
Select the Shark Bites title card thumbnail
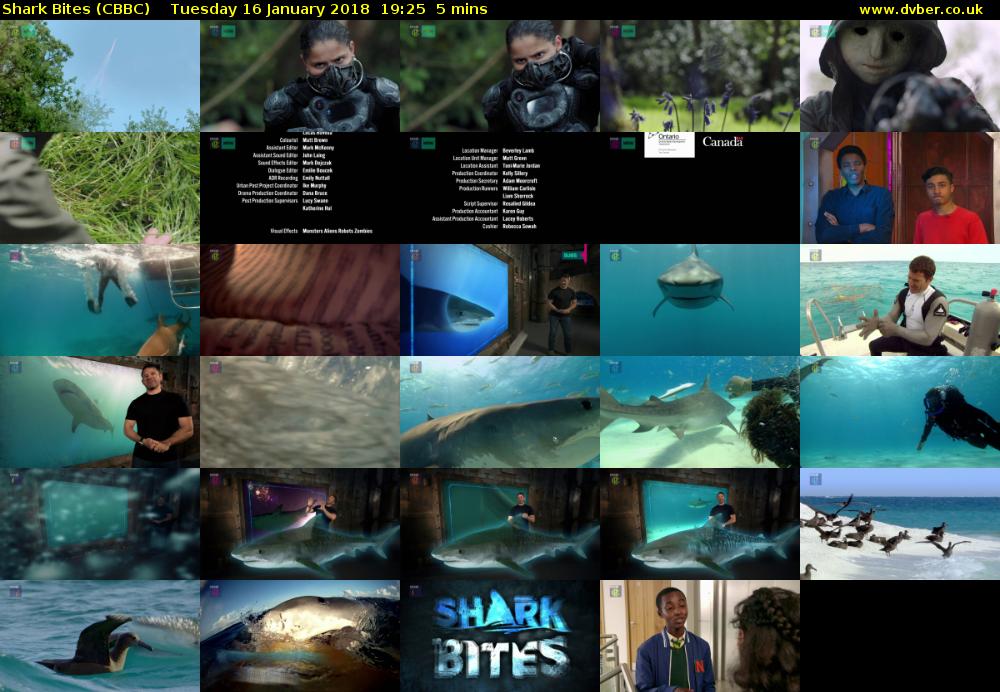[x=500, y=636]
